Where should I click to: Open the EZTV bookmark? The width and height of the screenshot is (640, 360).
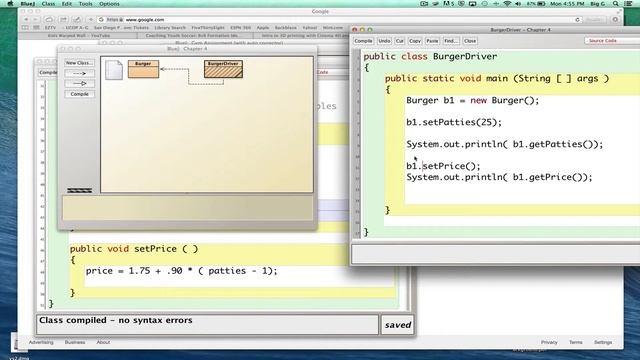(50, 28)
